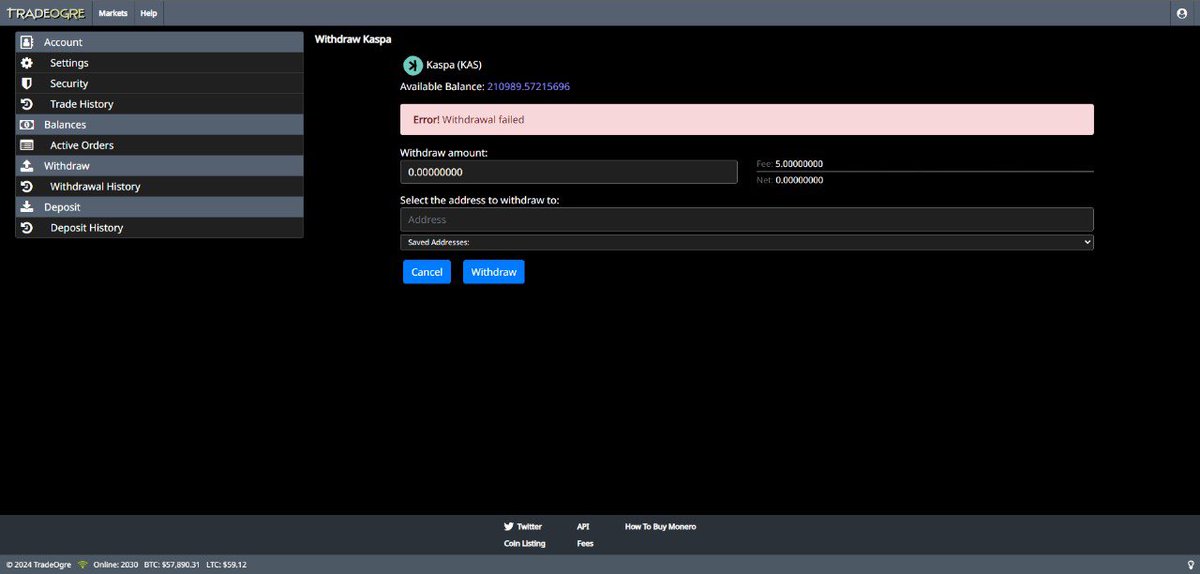Click the blue Withdraw button
The image size is (1200, 574).
494,272
